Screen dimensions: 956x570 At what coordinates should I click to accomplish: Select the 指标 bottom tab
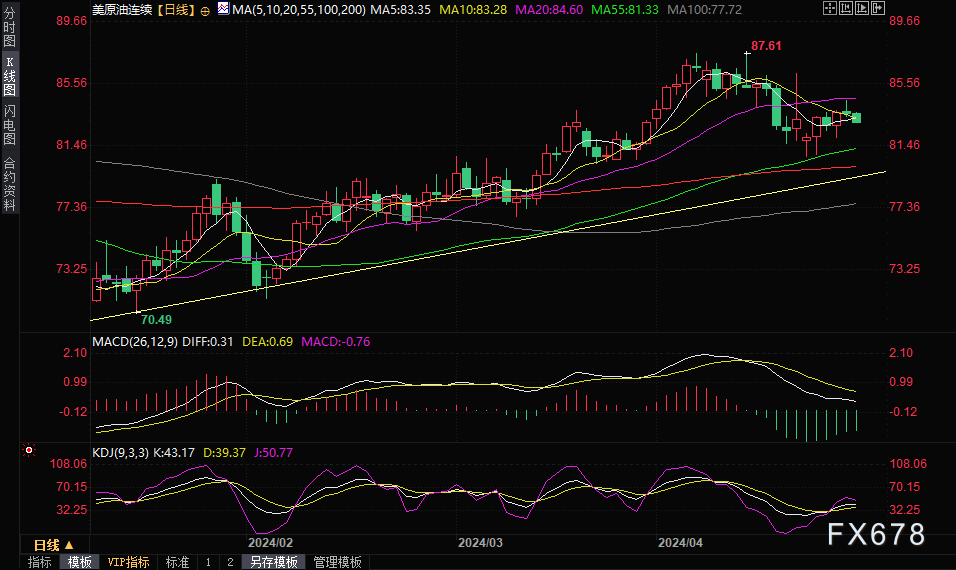[40, 562]
